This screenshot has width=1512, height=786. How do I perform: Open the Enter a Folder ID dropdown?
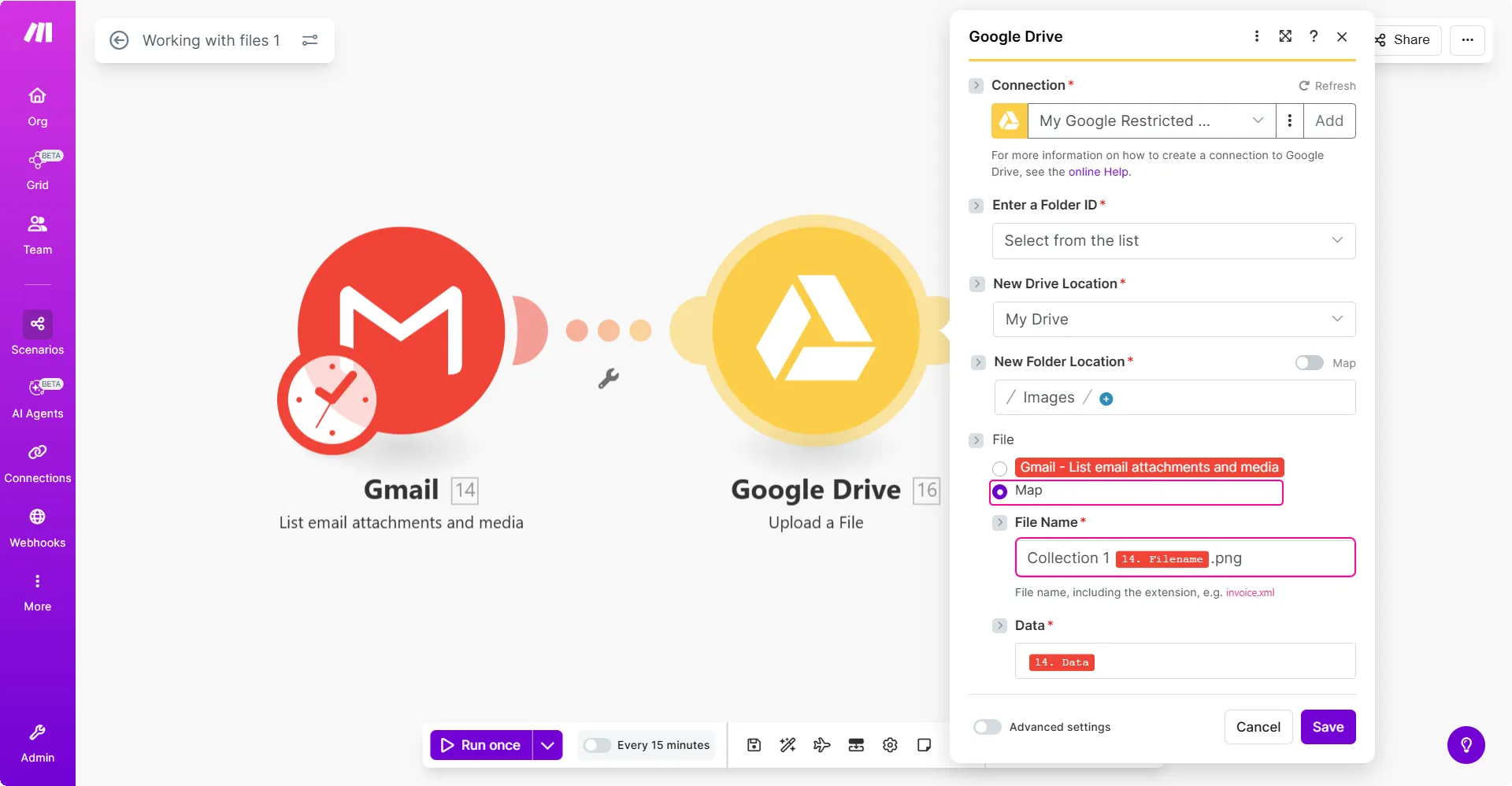point(1173,241)
